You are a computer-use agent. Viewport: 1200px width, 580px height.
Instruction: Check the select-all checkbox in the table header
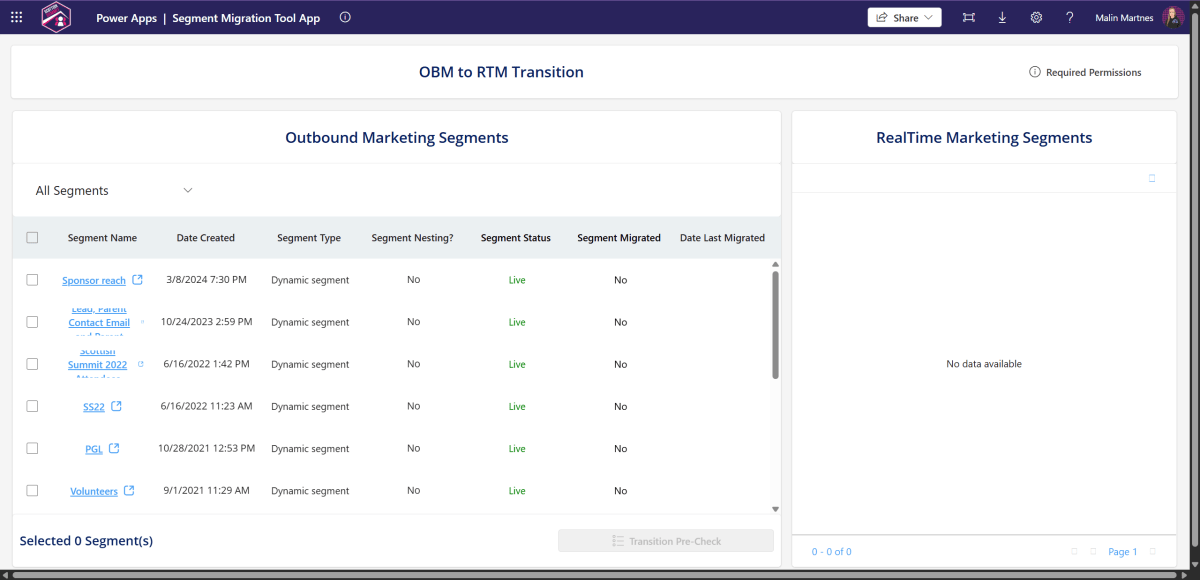click(x=32, y=237)
